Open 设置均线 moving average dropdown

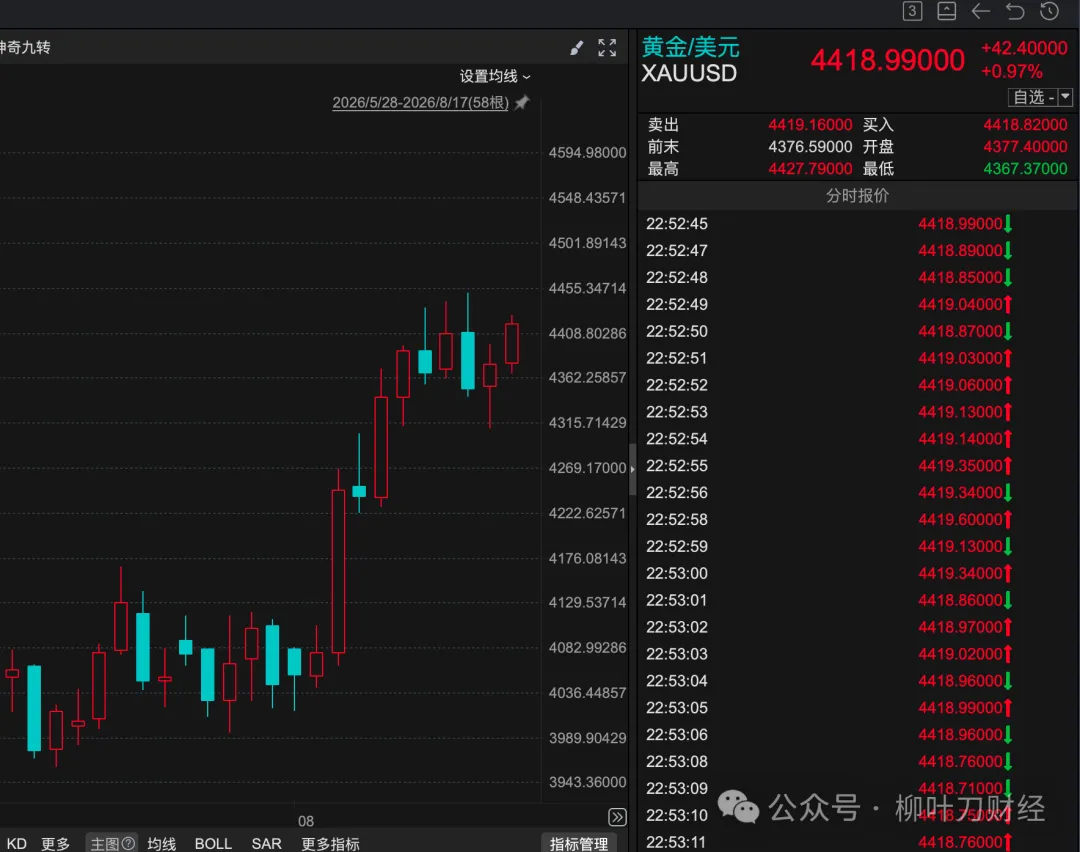click(x=495, y=76)
